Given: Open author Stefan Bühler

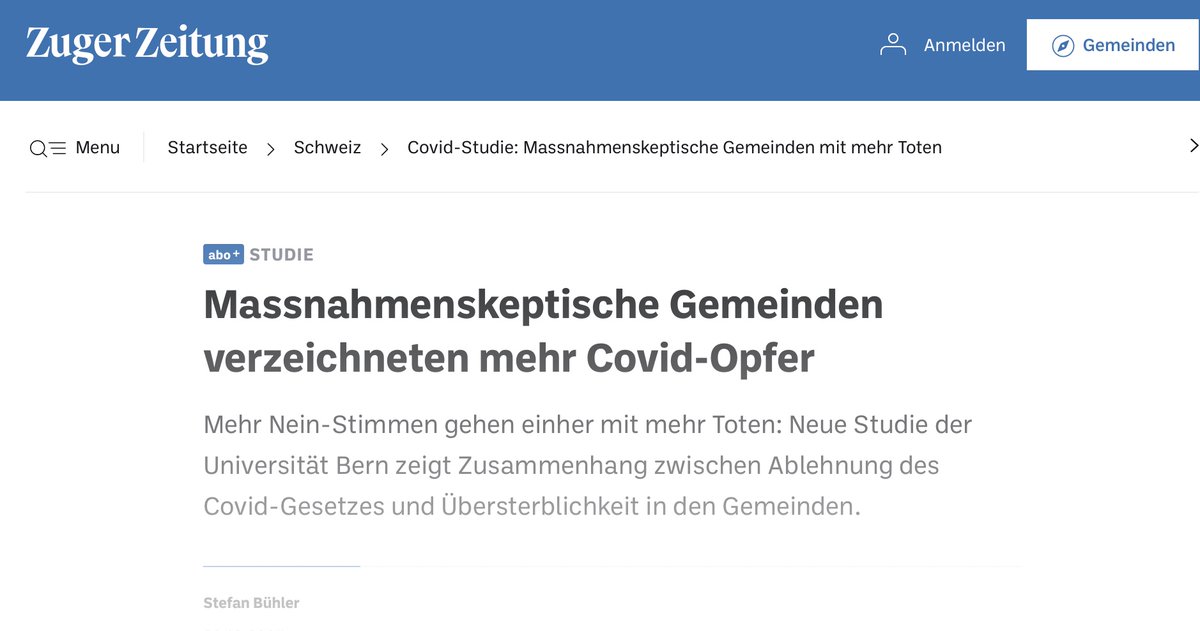Looking at the screenshot, I should pos(251,603).
